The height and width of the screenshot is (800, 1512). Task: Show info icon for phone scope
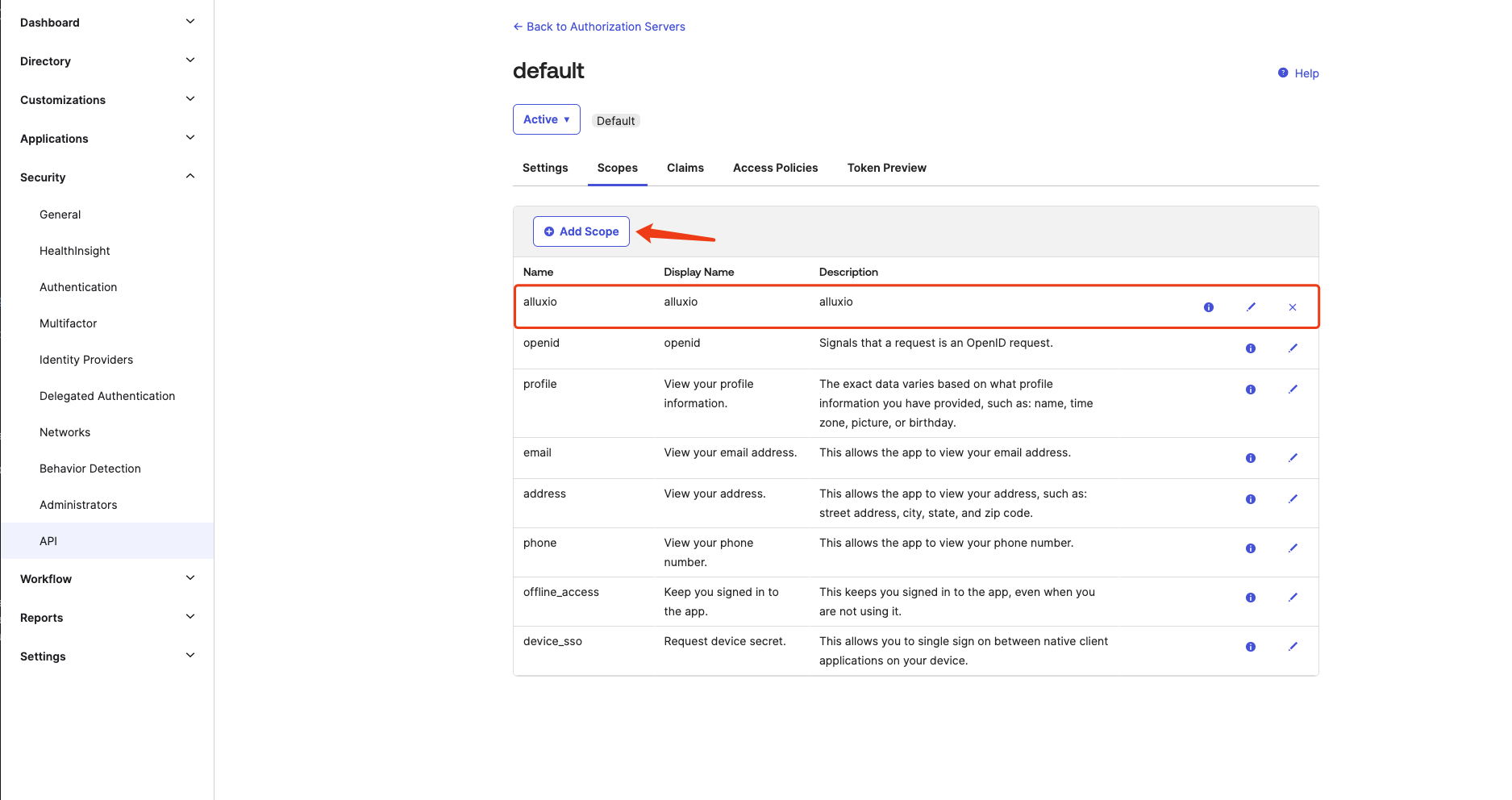click(1250, 548)
